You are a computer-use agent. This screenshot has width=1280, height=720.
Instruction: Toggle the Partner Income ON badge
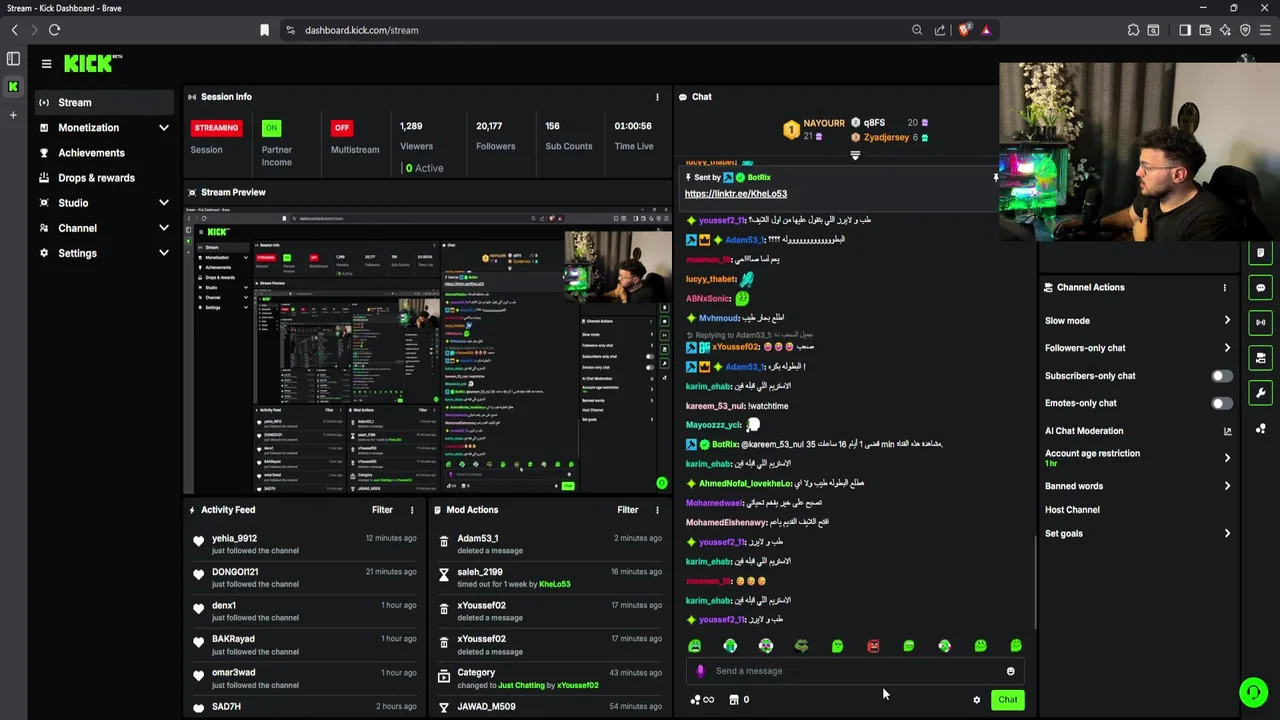coord(271,128)
